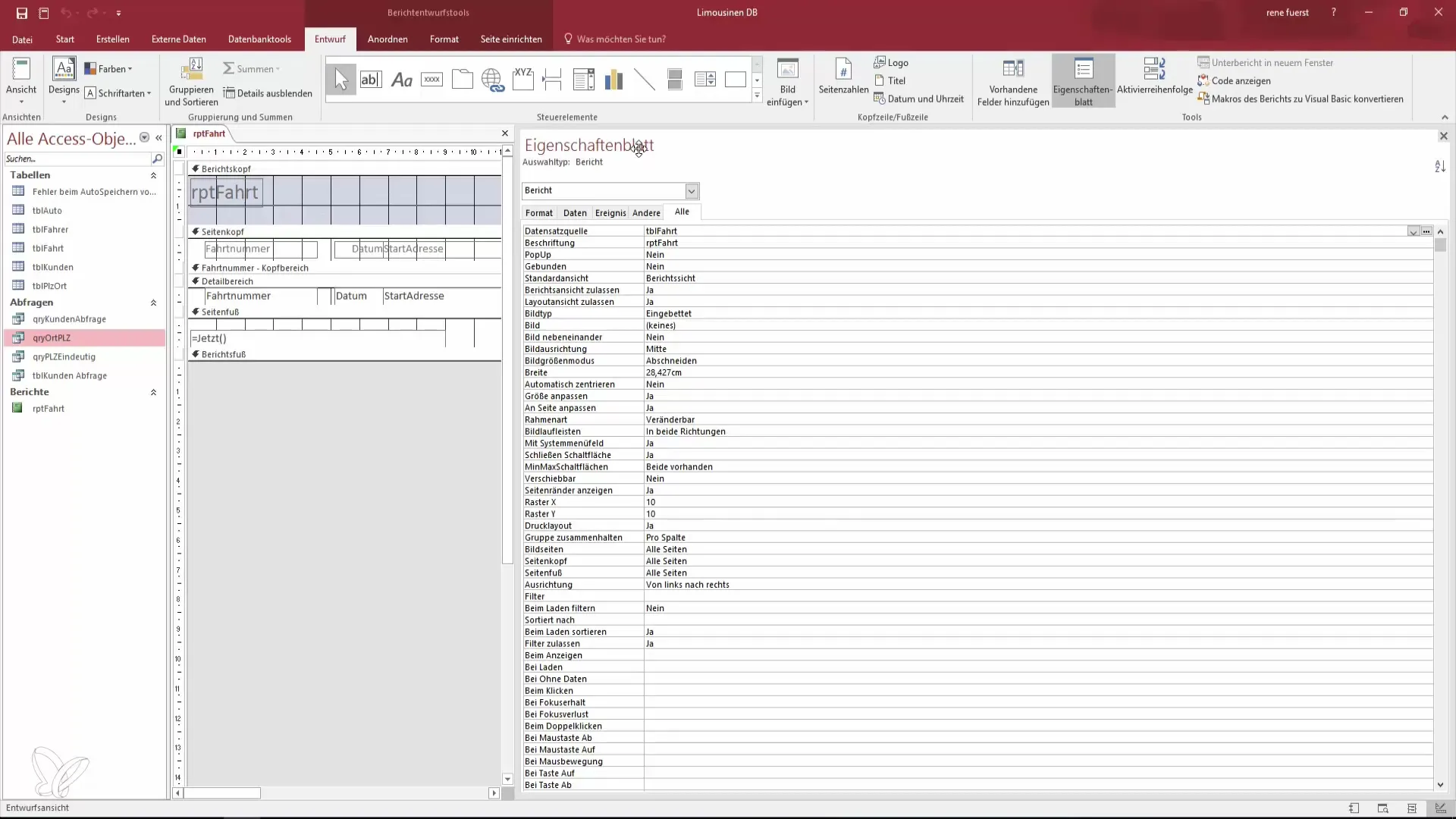Click the search magnifier in navigation pane
Screen dimensions: 1456x819
point(157,158)
